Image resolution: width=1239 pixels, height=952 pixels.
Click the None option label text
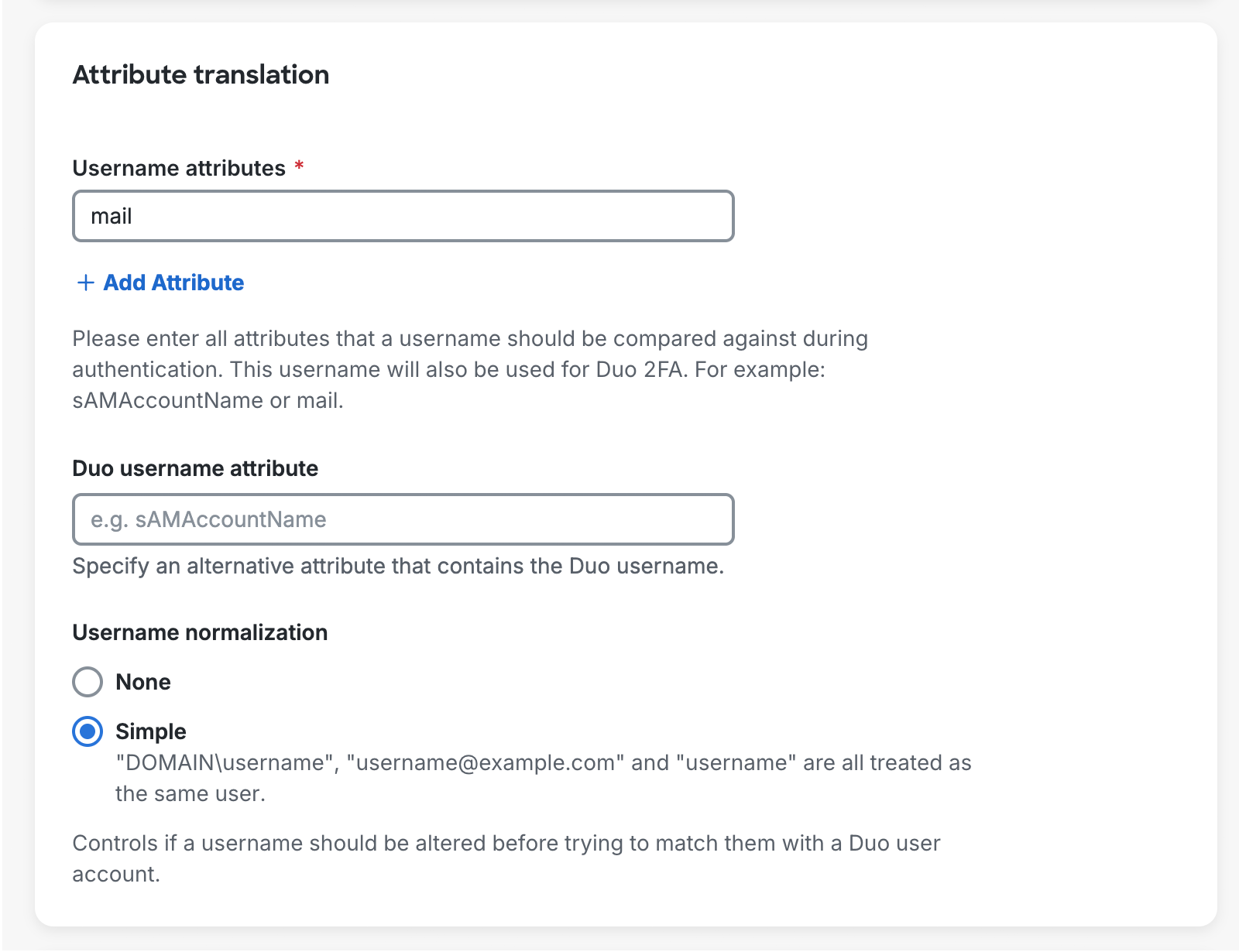142,682
